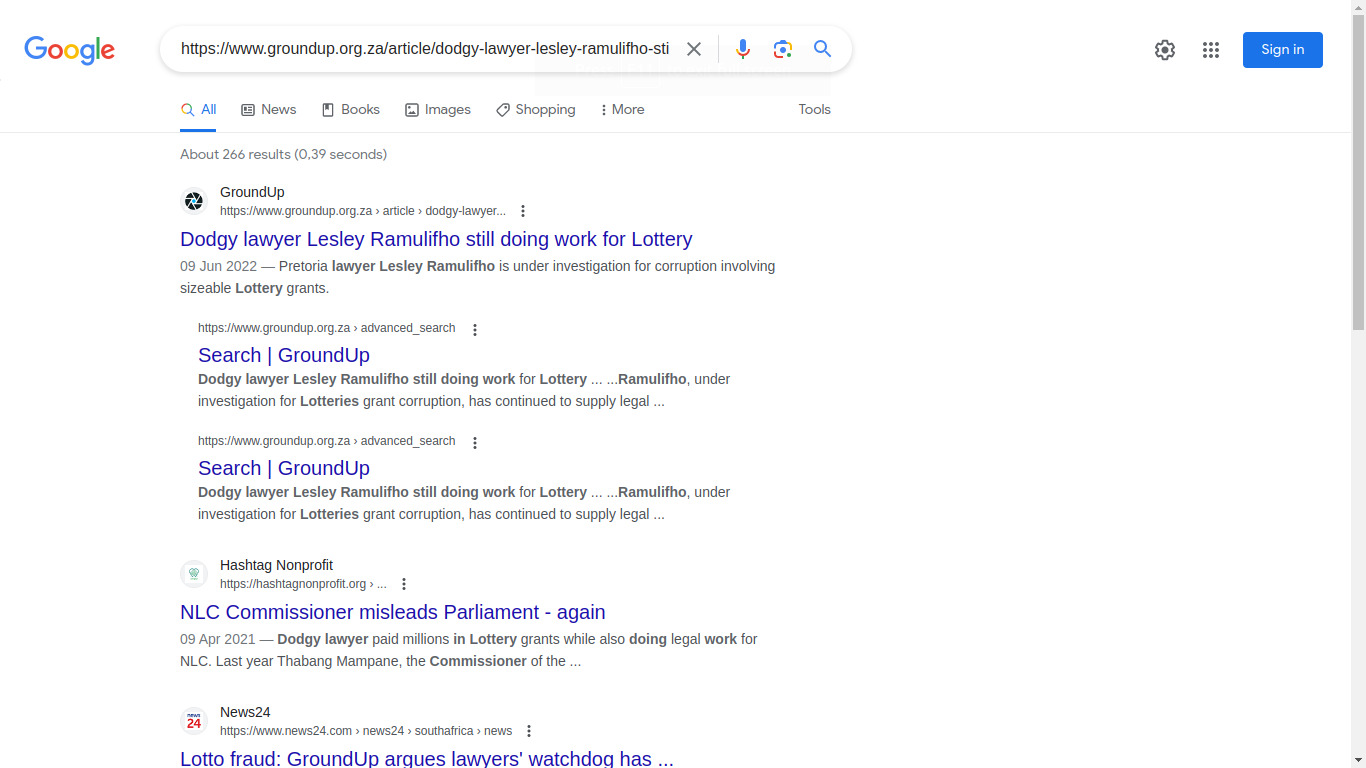Open 'Dodgy lawyer Lesley Ramulifho' article link
1366x768 pixels.
[436, 239]
